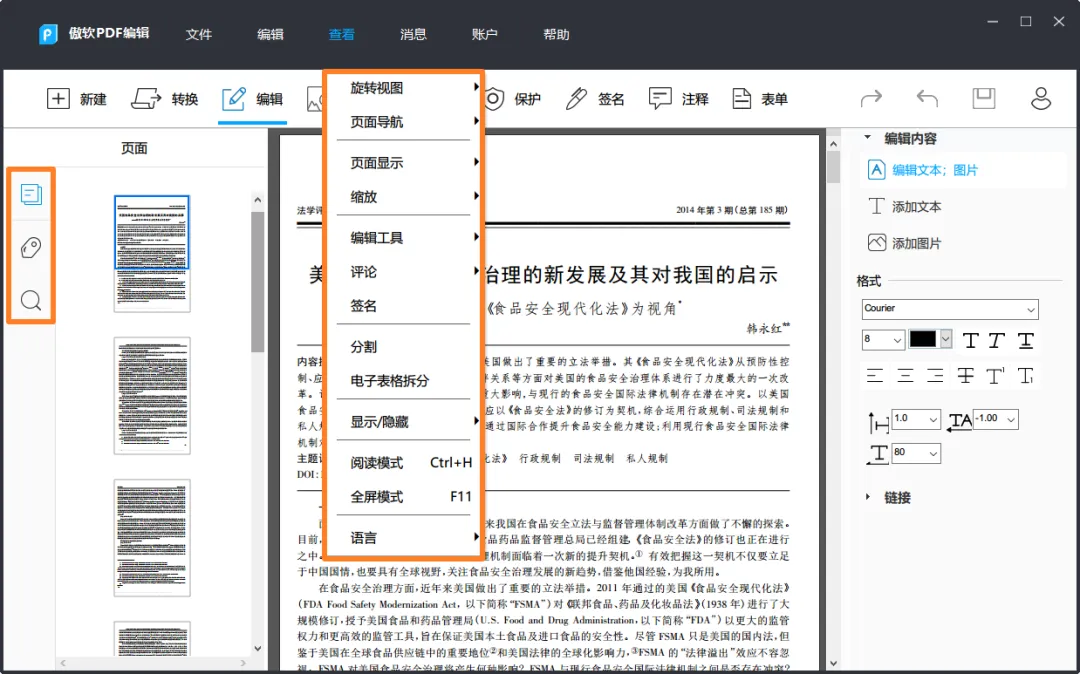Open the 帮助 menu
This screenshot has width=1080, height=674.
click(x=557, y=34)
